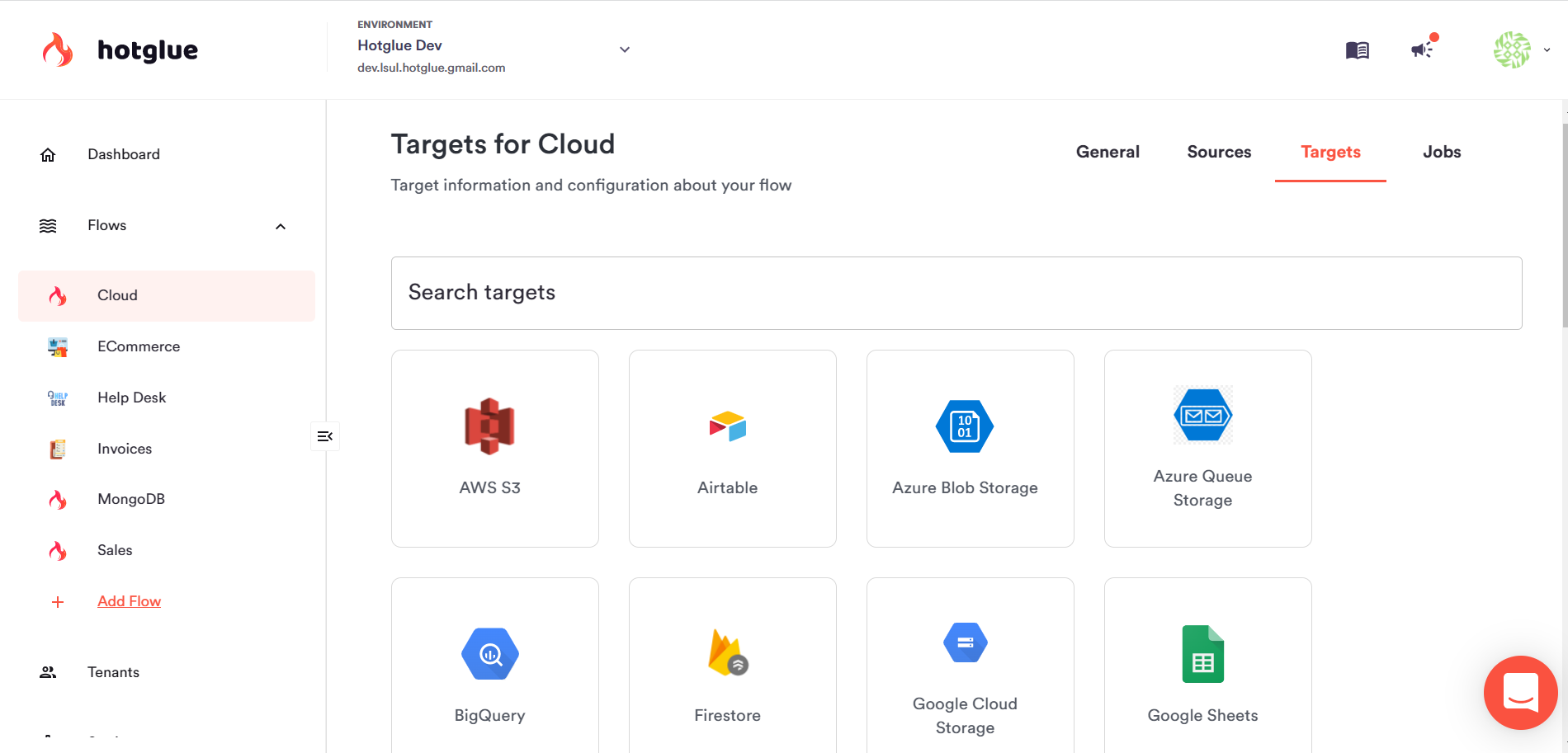Click the Firestore card label
Screen dimensions: 1568x753
[727, 715]
